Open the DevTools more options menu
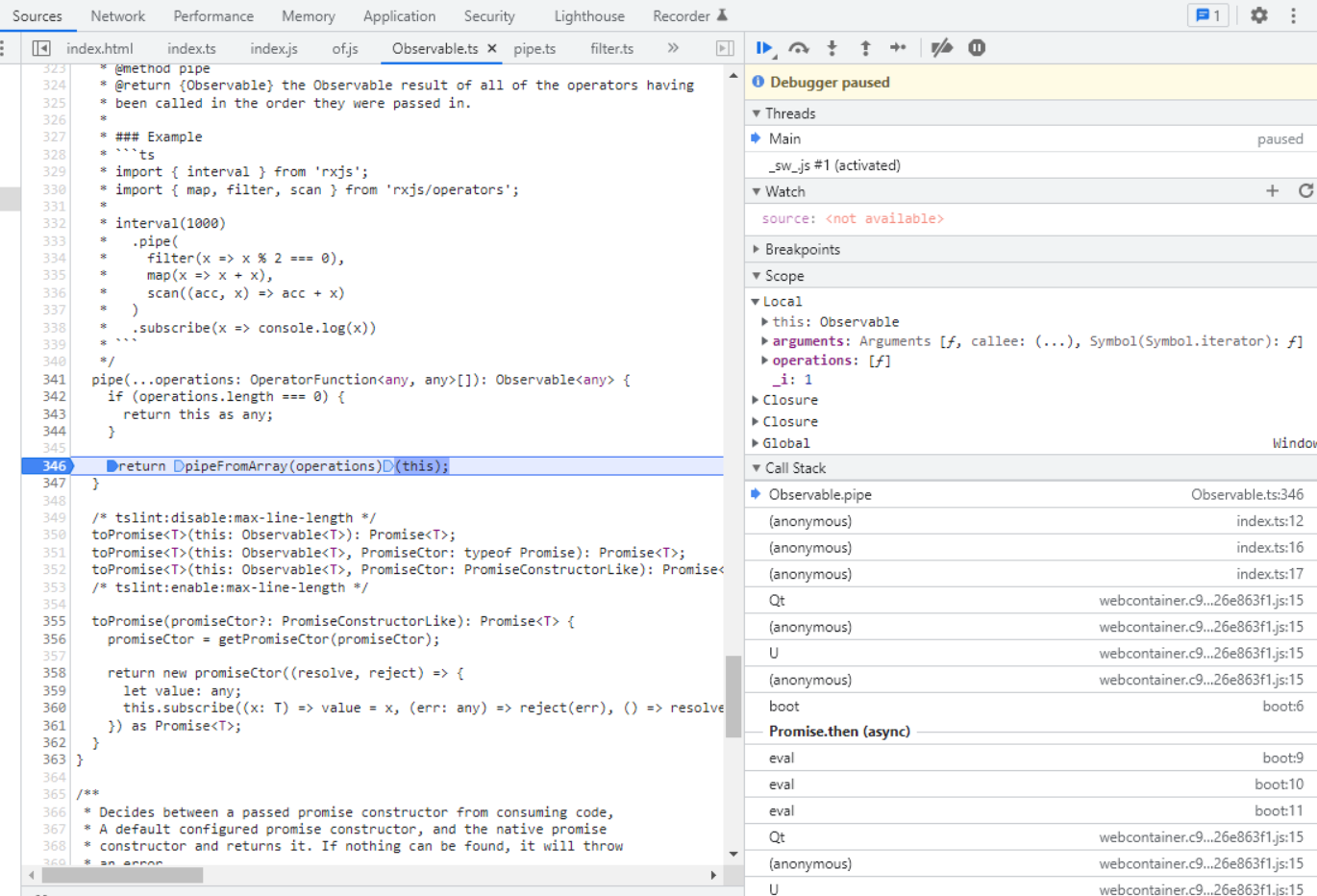Screen dimensions: 1317x896 click(1293, 15)
